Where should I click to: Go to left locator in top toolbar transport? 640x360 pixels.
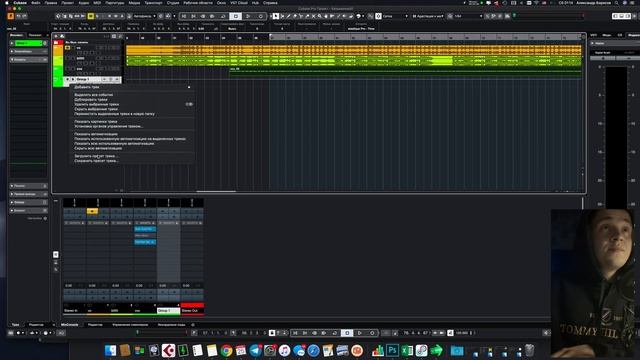tap(184, 16)
